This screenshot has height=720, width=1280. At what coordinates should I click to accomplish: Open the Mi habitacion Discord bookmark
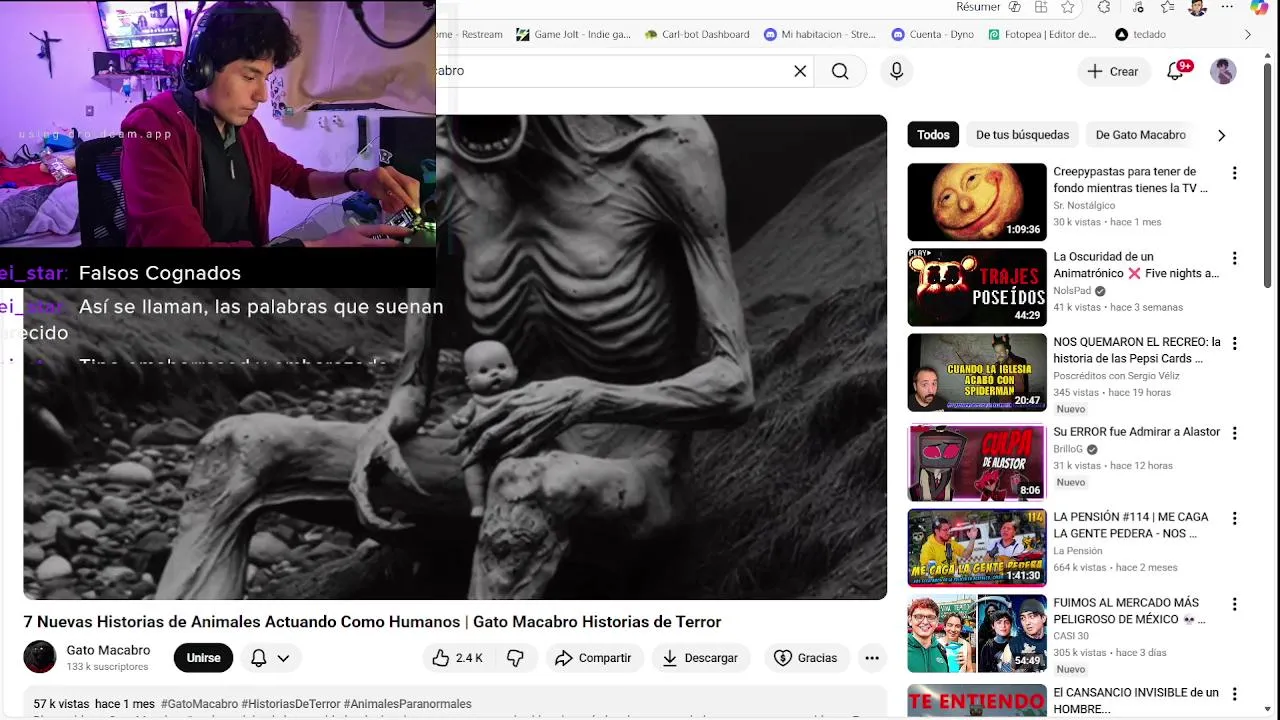(x=820, y=34)
